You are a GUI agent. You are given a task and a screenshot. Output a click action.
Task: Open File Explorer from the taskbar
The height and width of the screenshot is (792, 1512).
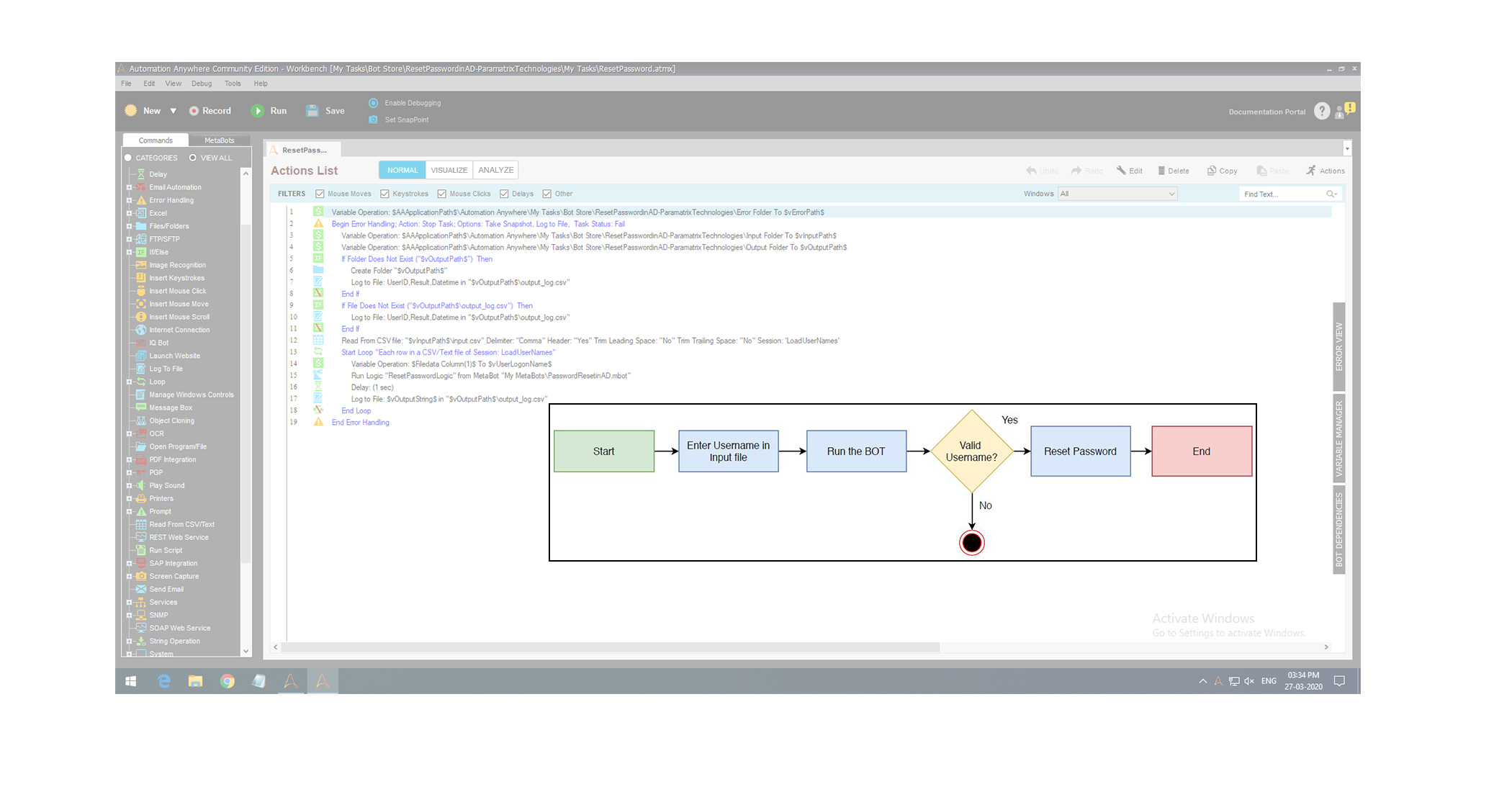[195, 681]
